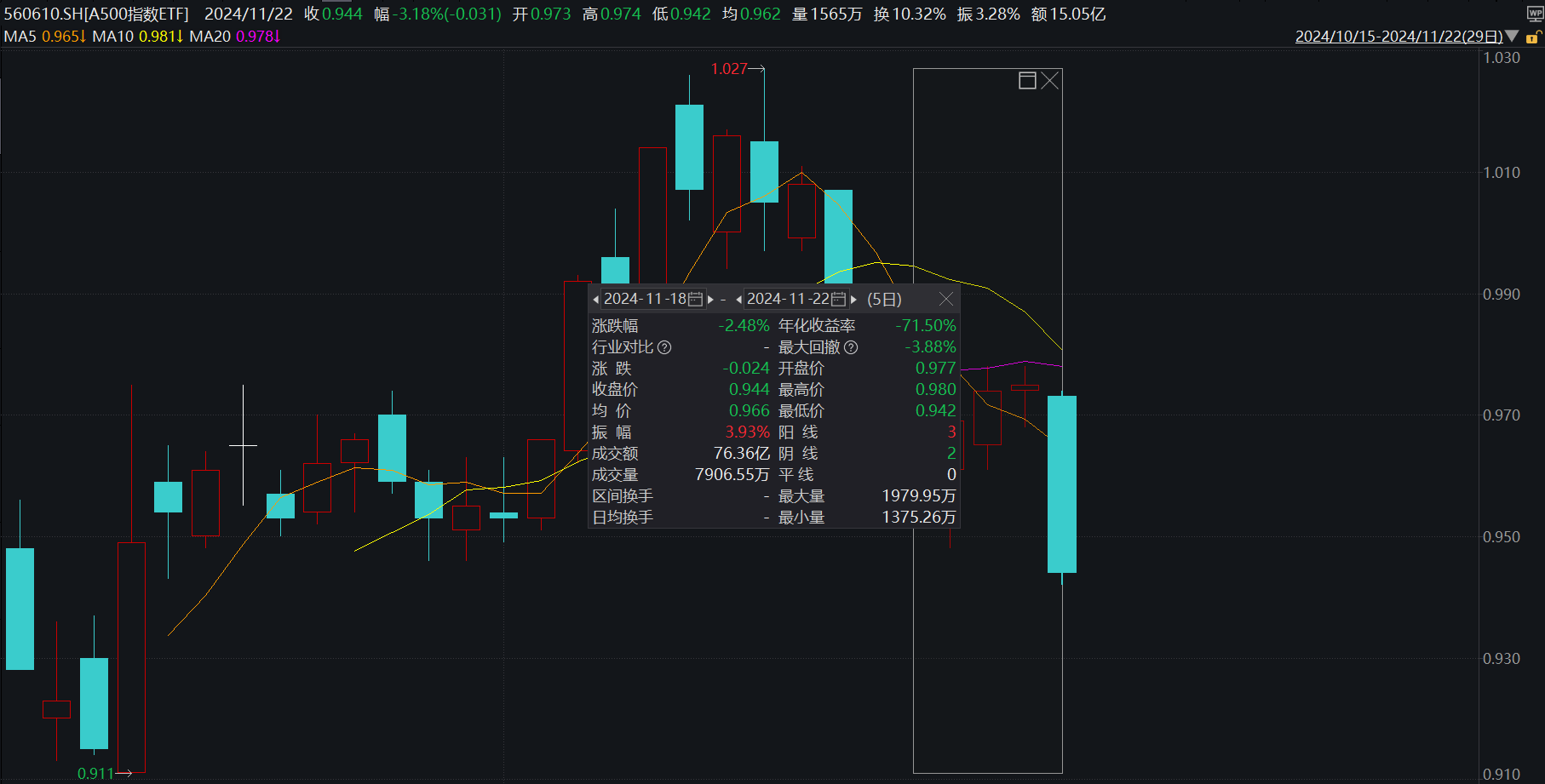Click the window frame icon on selection box
1545x784 pixels.
1026,80
